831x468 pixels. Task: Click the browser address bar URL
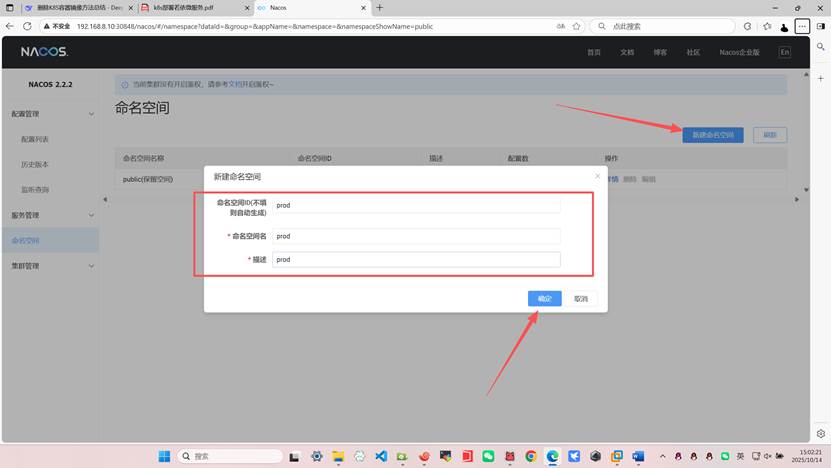coord(254,26)
